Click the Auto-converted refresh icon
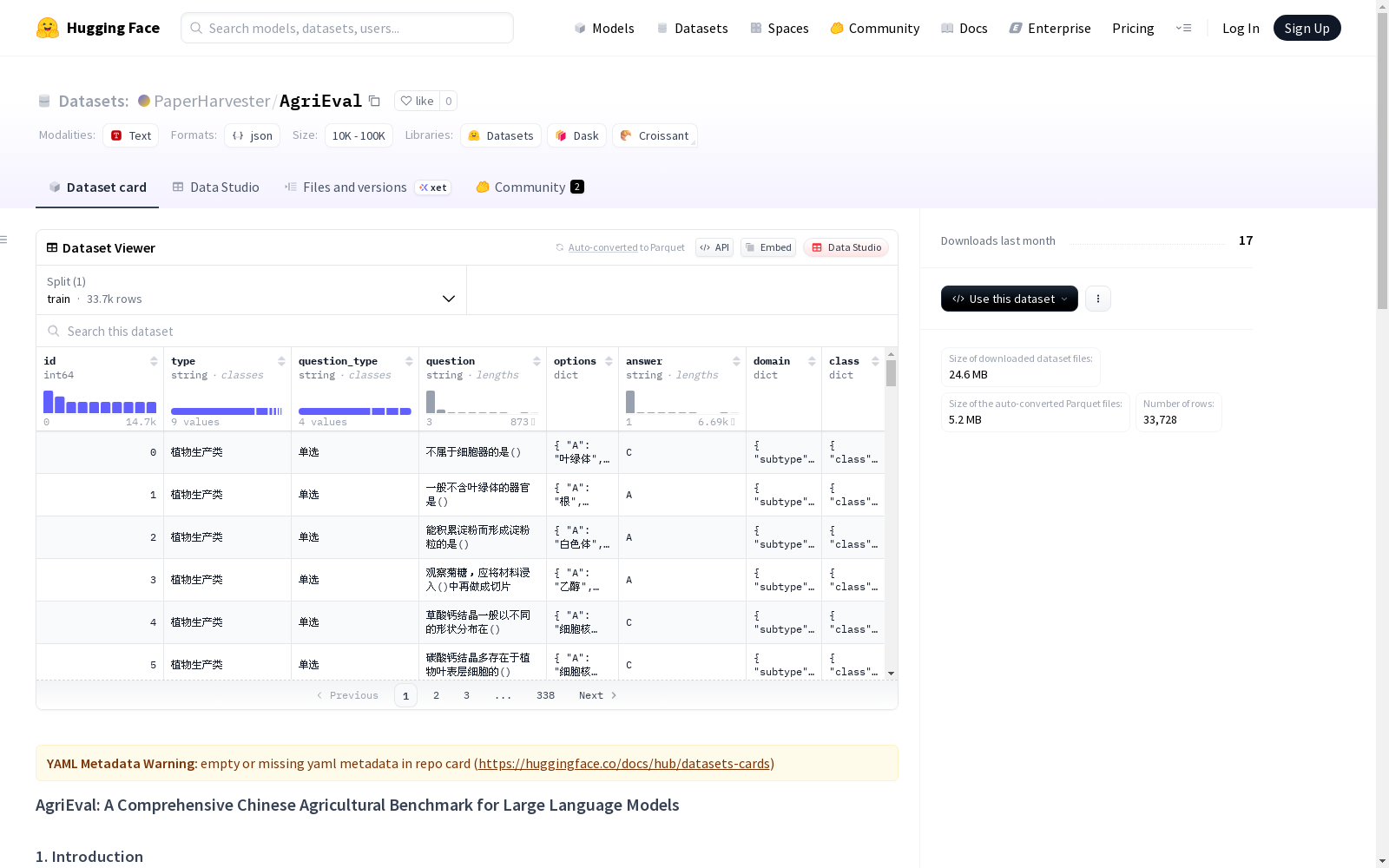 pos(560,247)
